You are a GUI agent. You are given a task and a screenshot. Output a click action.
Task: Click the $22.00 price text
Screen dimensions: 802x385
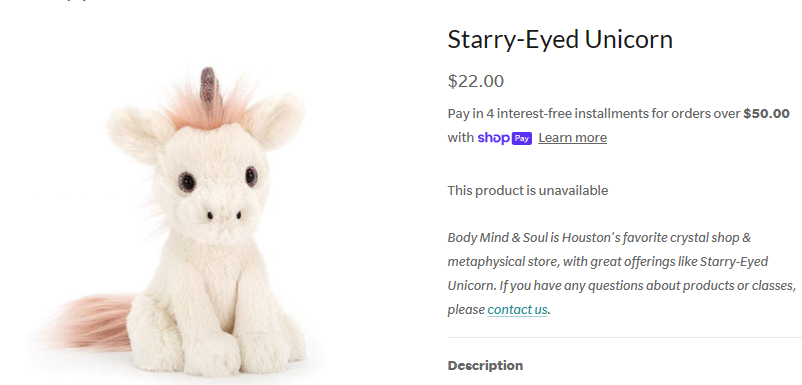476,81
